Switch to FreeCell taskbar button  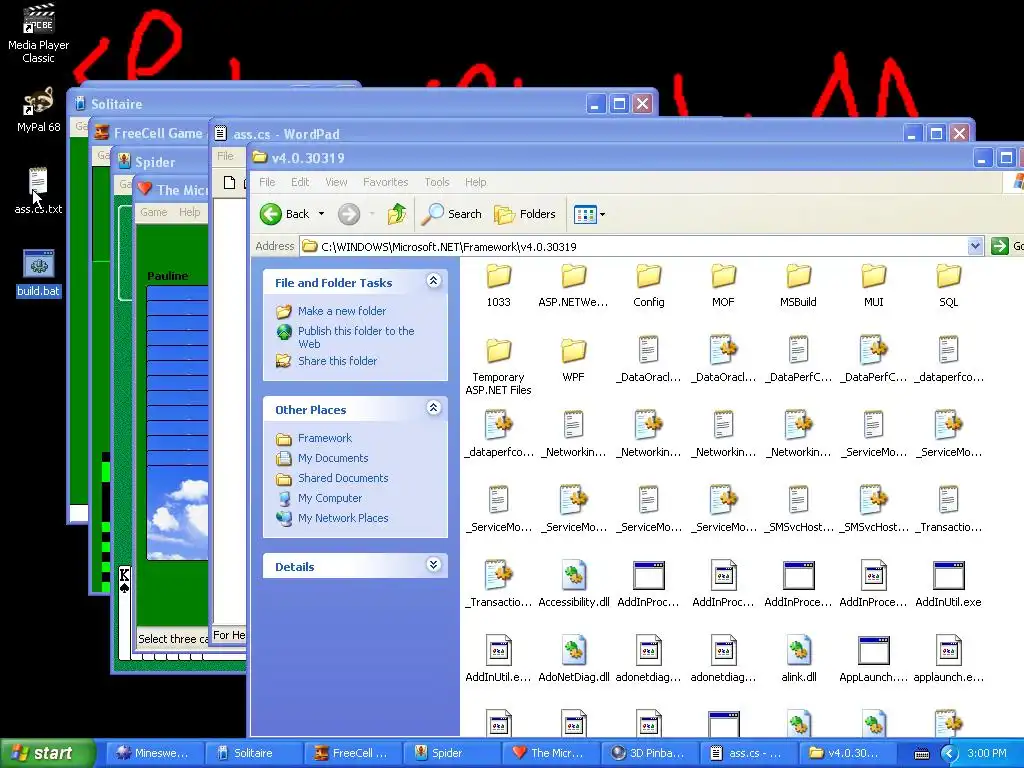pyautogui.click(x=352, y=753)
